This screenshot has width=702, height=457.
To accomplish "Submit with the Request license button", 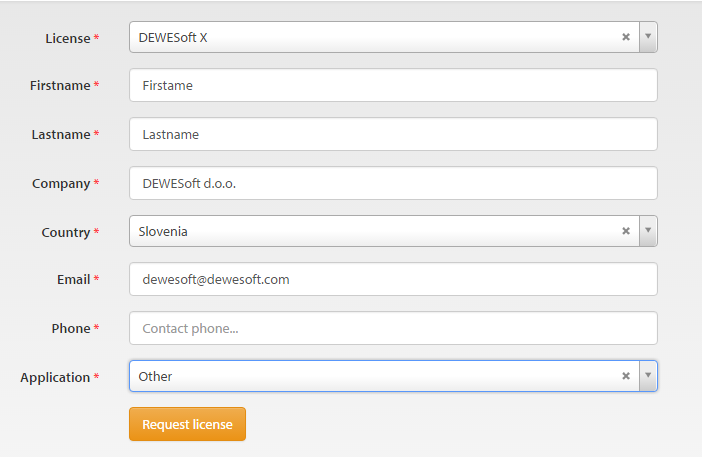I will pos(187,424).
